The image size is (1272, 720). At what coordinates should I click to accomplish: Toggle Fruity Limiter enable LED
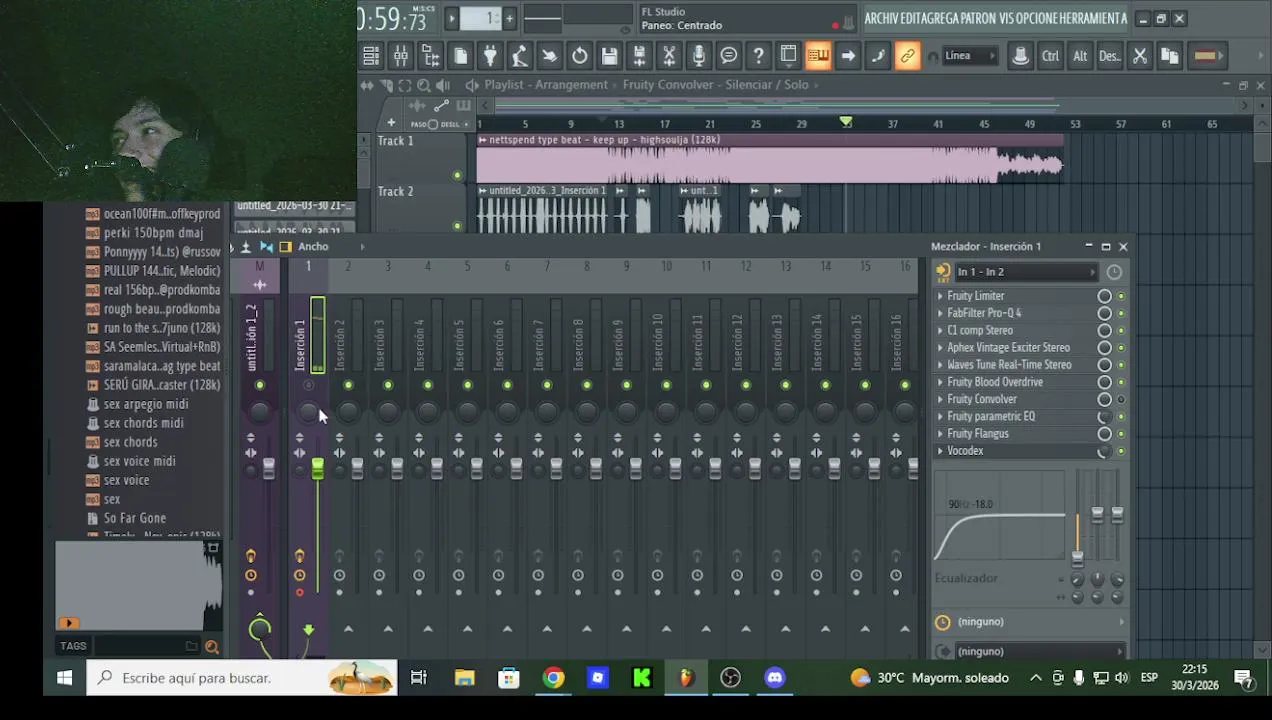click(1121, 296)
